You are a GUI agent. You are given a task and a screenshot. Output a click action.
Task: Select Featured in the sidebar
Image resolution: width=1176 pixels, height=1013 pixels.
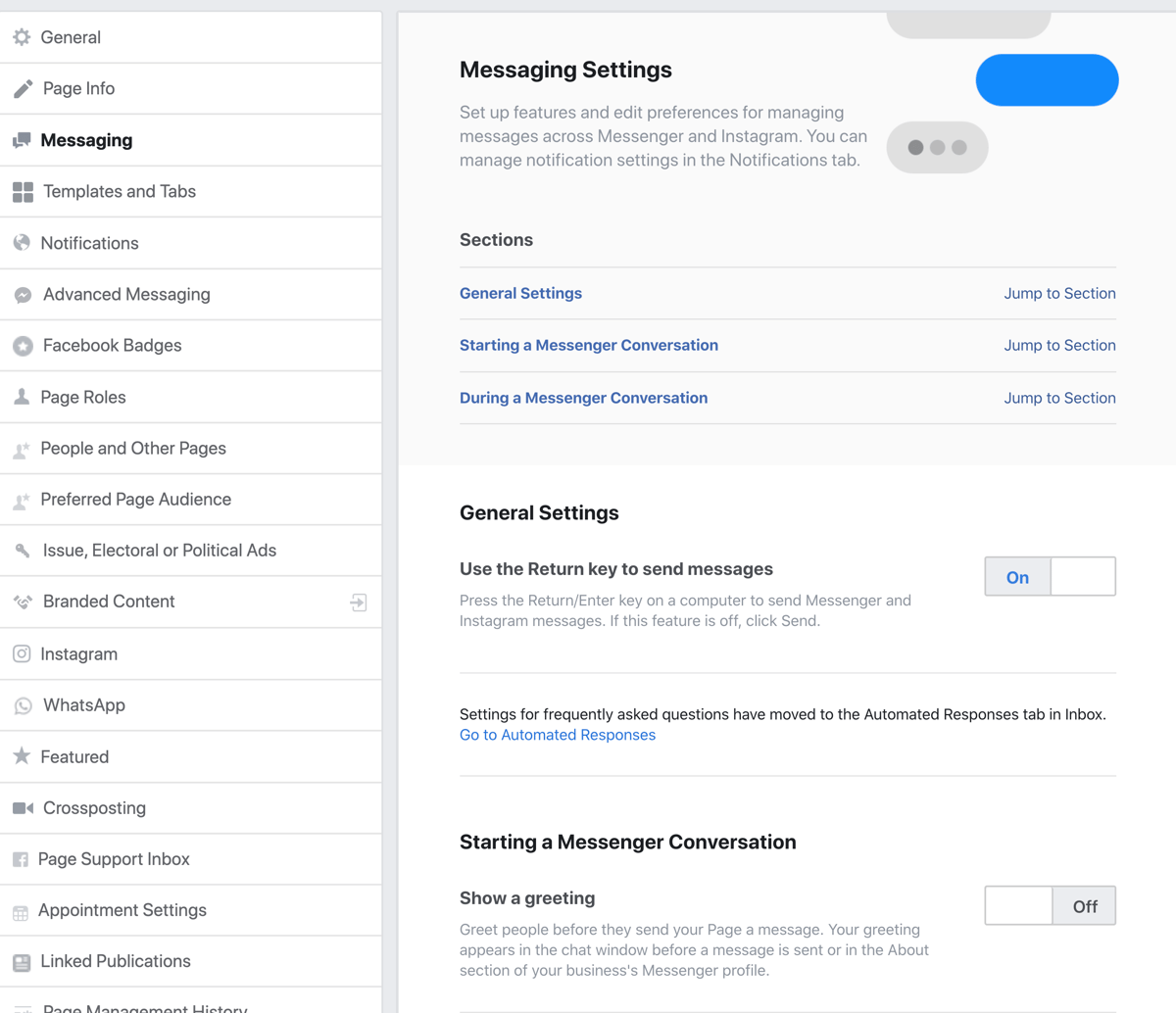[191, 756]
